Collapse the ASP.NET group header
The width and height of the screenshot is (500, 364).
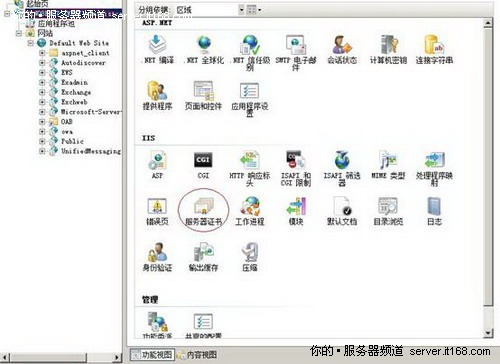(157, 23)
